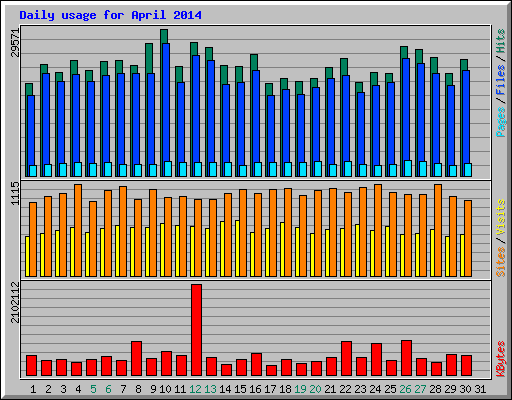Click the day 1 label on the x-axis
Image resolution: width=512 pixels, height=400 pixels.
pos(33,389)
